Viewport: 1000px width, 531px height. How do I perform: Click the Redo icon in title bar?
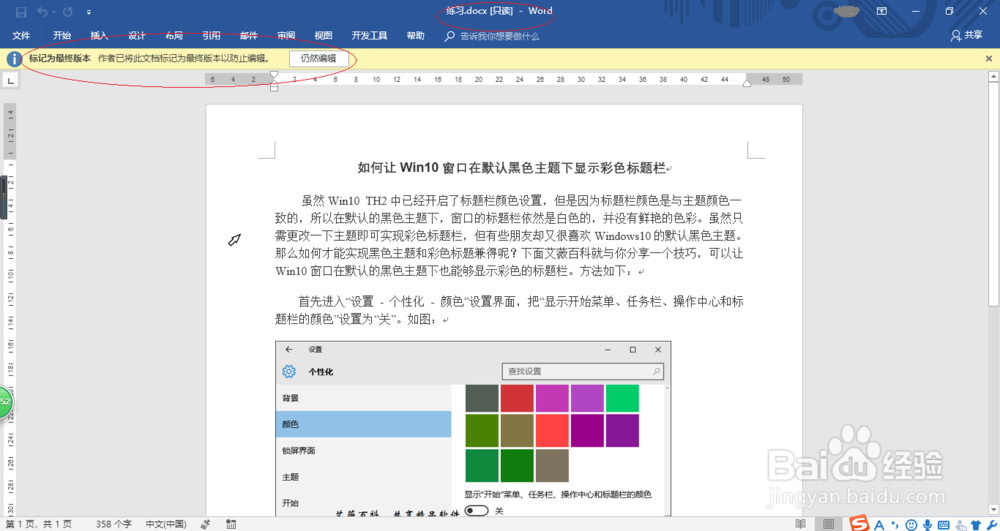[68, 12]
